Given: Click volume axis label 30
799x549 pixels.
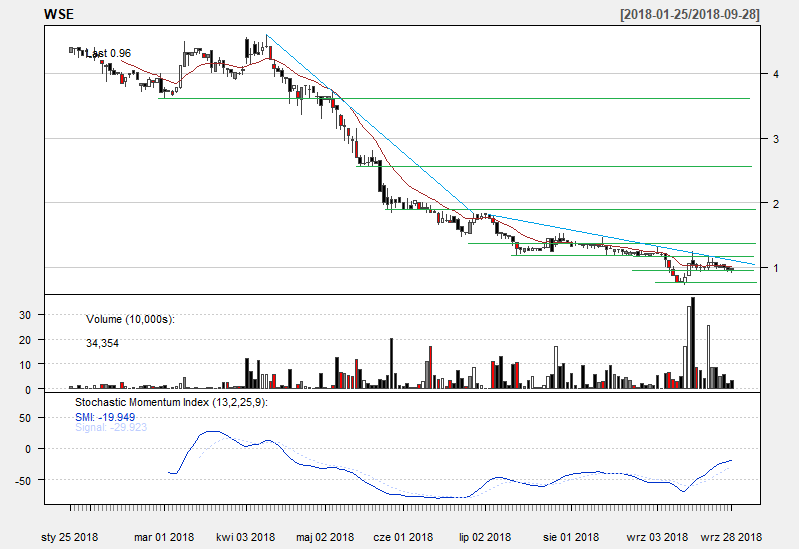Looking at the screenshot, I should [25, 315].
